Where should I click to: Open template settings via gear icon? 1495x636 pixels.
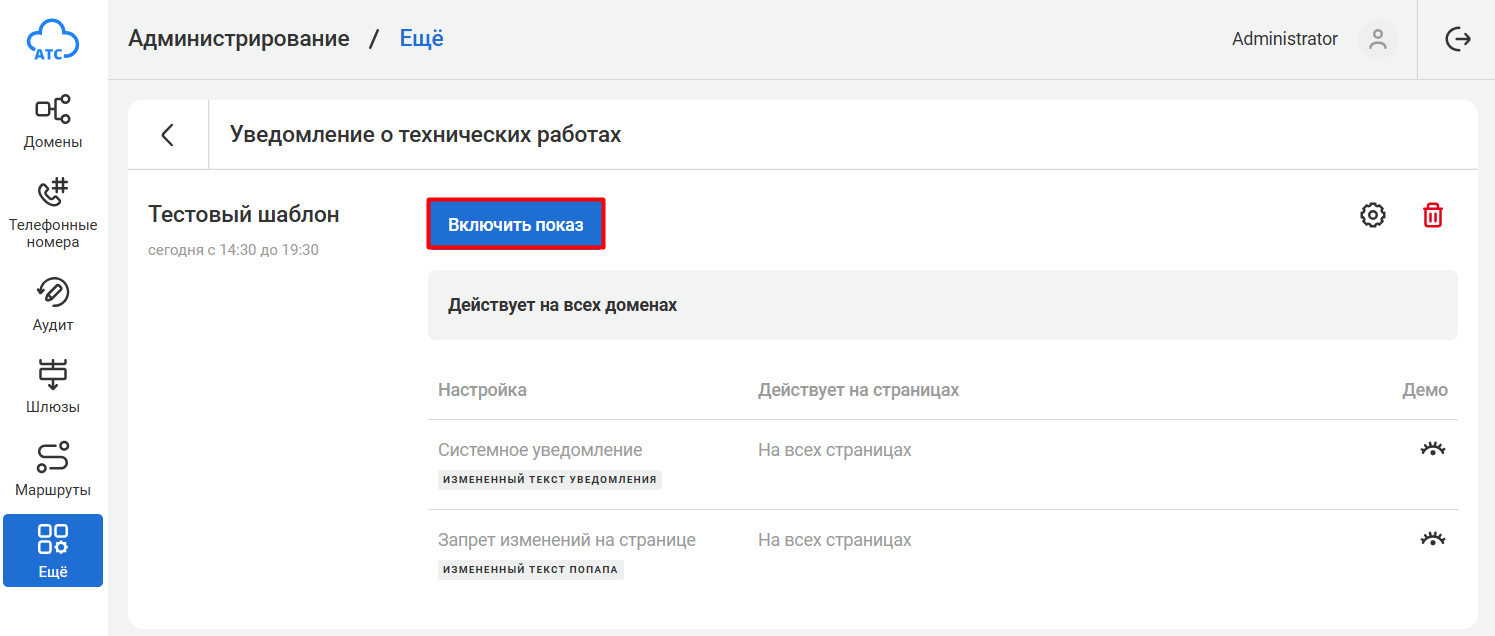click(x=1373, y=215)
